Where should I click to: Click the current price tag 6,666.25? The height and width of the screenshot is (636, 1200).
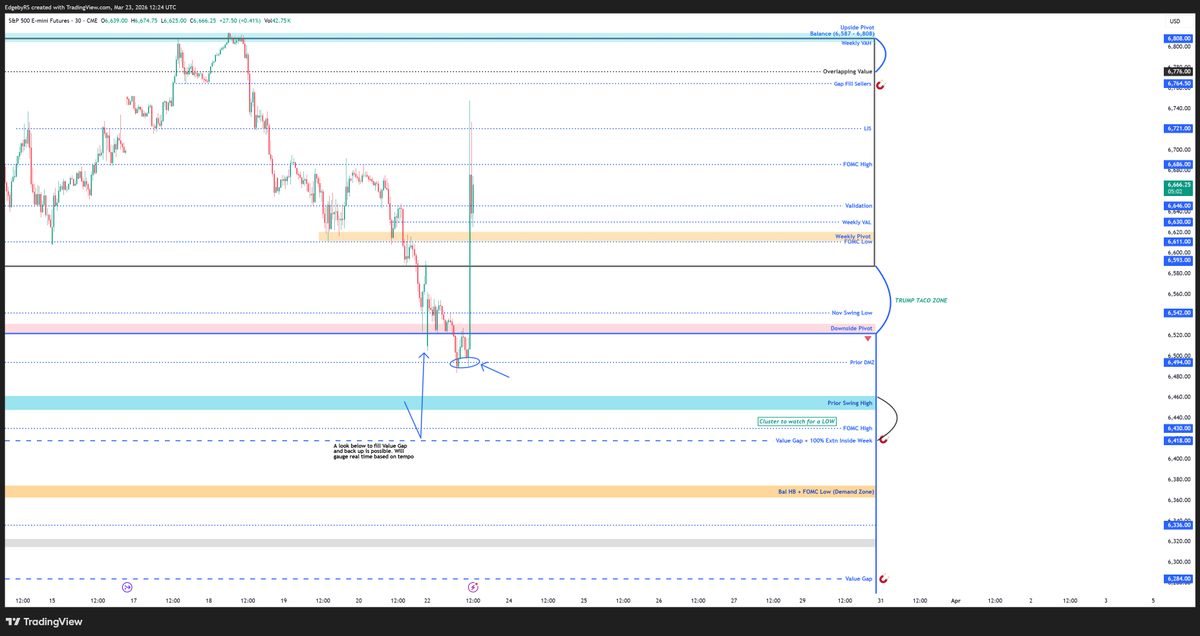[x=1177, y=187]
